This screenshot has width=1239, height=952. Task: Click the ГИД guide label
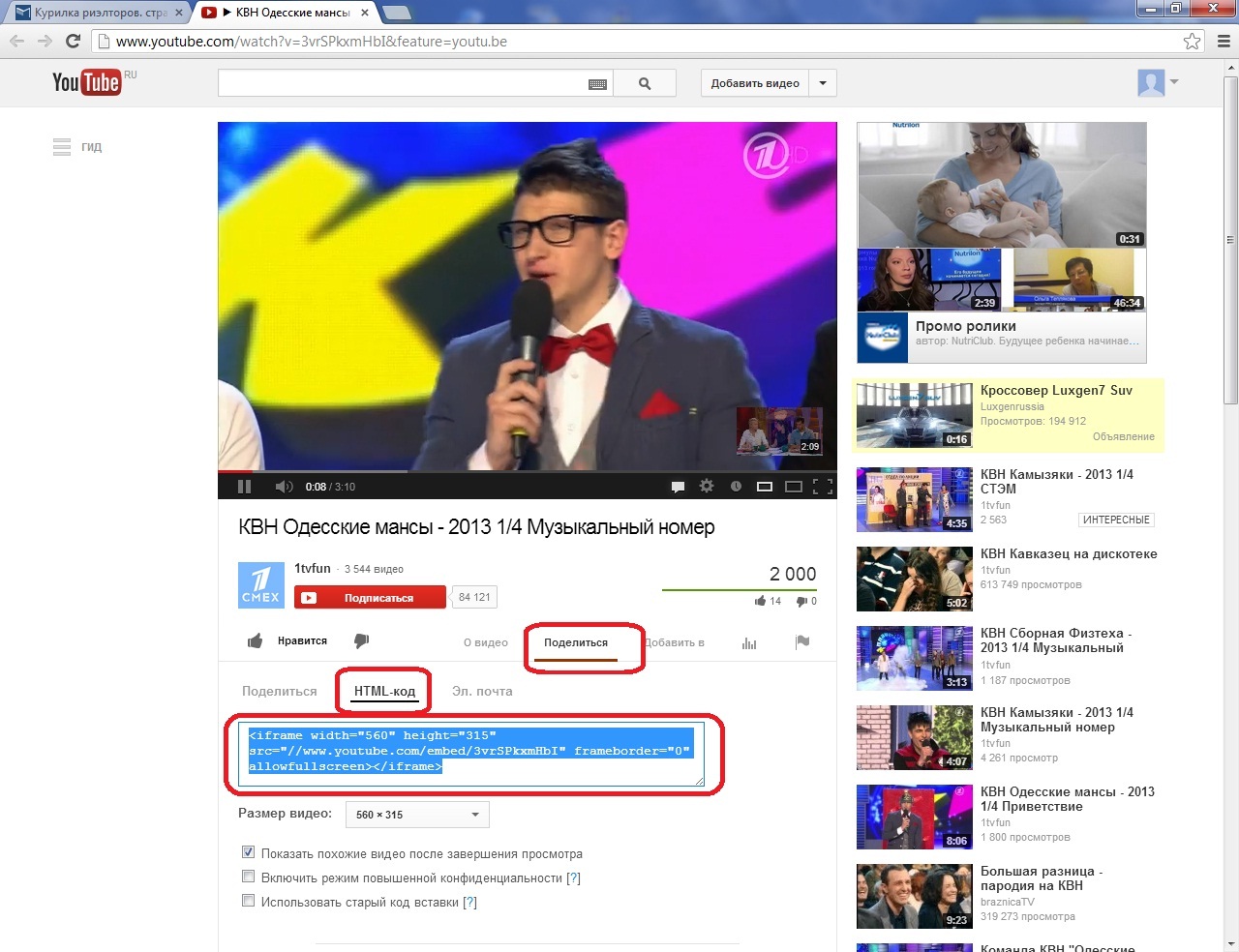[91, 147]
